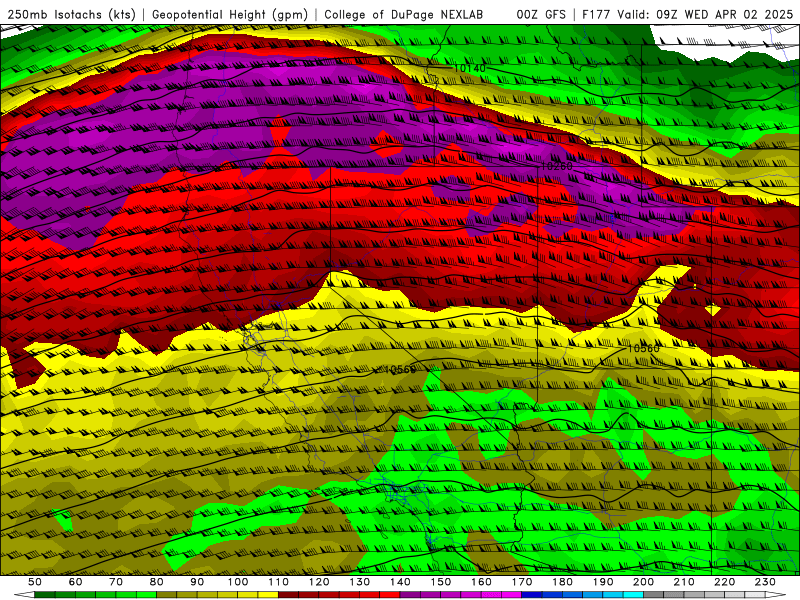This screenshot has width=800, height=600.
Task: Pick the cyan swatch left of 200
Action: [x=634, y=595]
